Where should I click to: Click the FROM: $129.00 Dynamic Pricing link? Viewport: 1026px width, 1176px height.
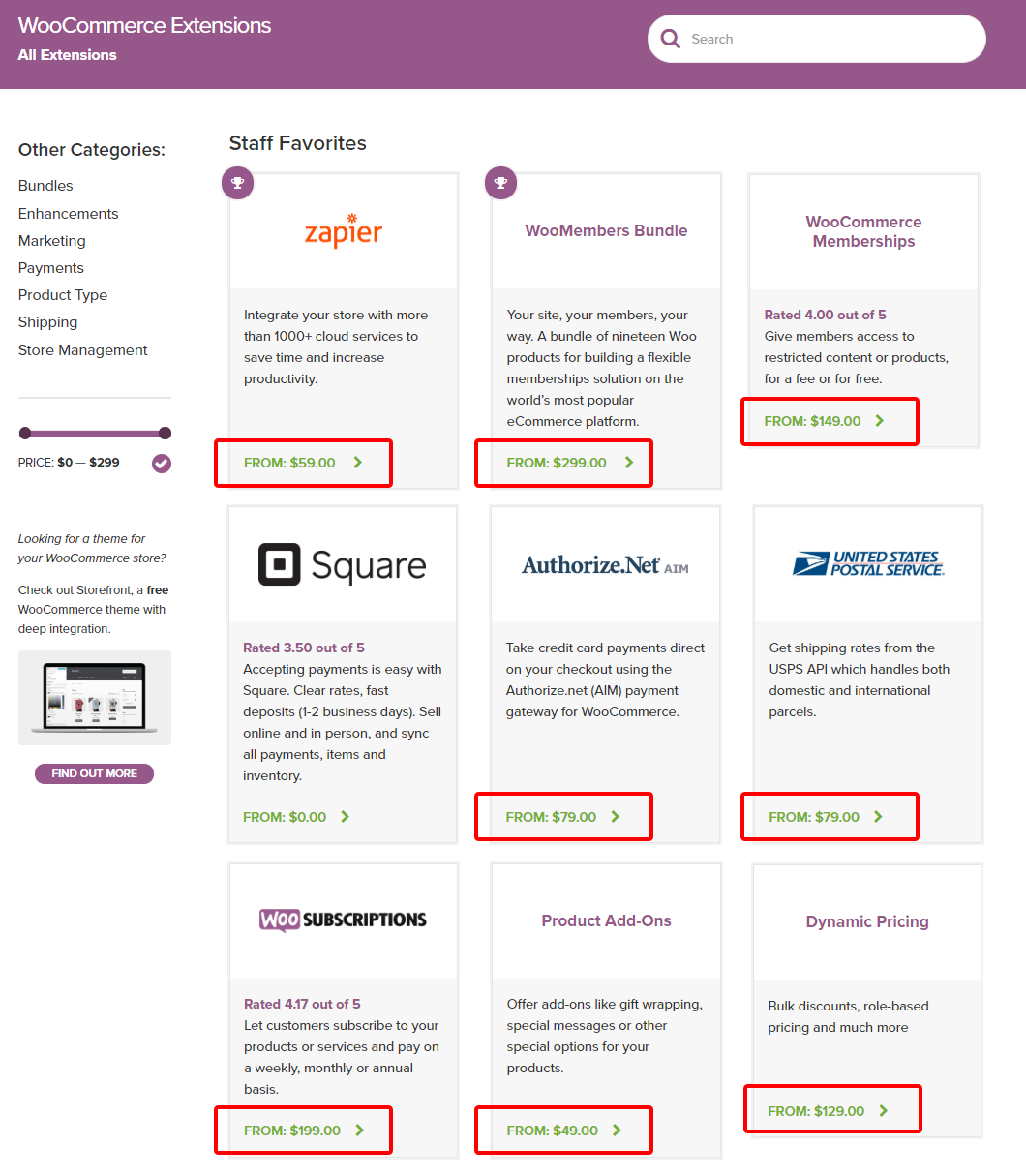[816, 1111]
